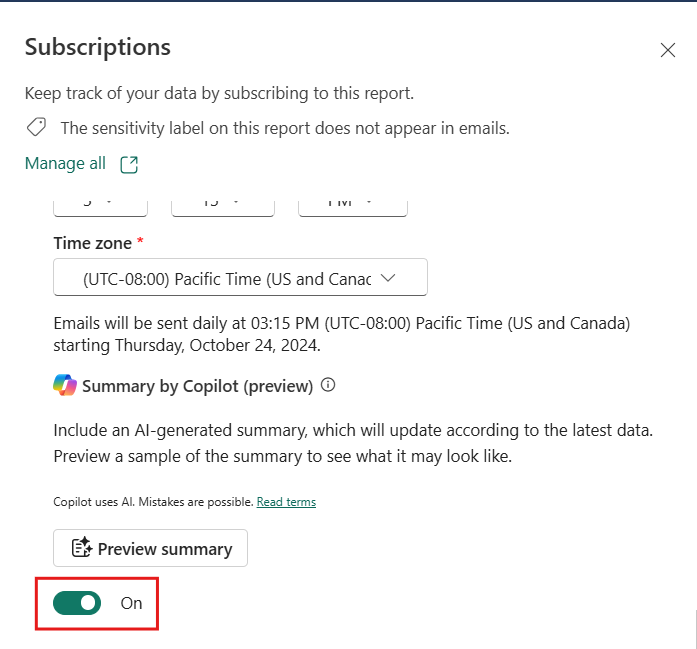Open the partially hidden minute dropdown

pyautogui.click(x=223, y=204)
